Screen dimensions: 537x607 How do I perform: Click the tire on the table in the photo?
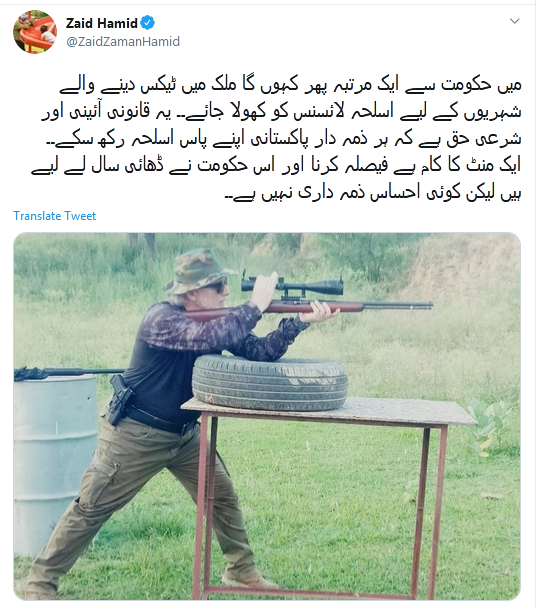pyautogui.click(x=270, y=382)
